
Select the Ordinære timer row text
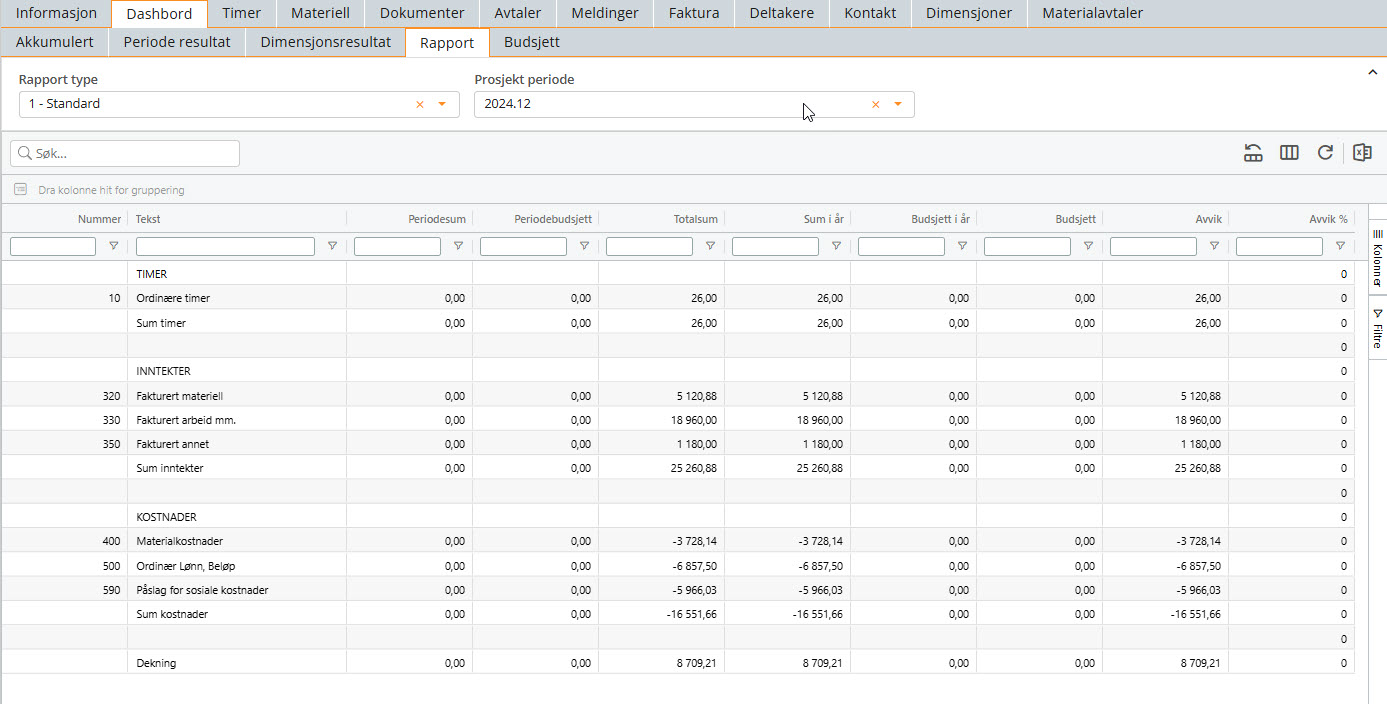click(173, 298)
